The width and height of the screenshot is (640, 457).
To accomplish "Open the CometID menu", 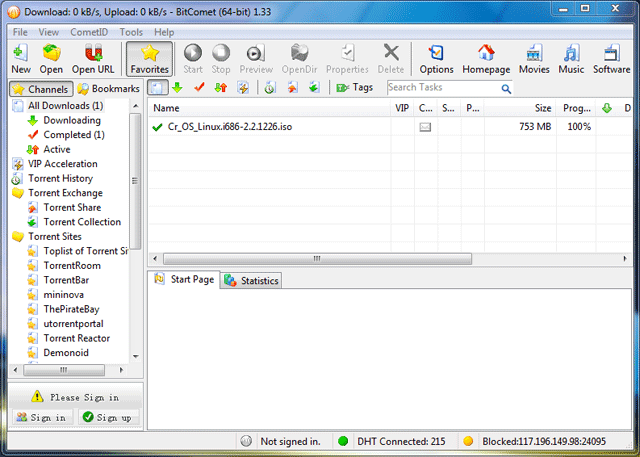I will [89, 32].
